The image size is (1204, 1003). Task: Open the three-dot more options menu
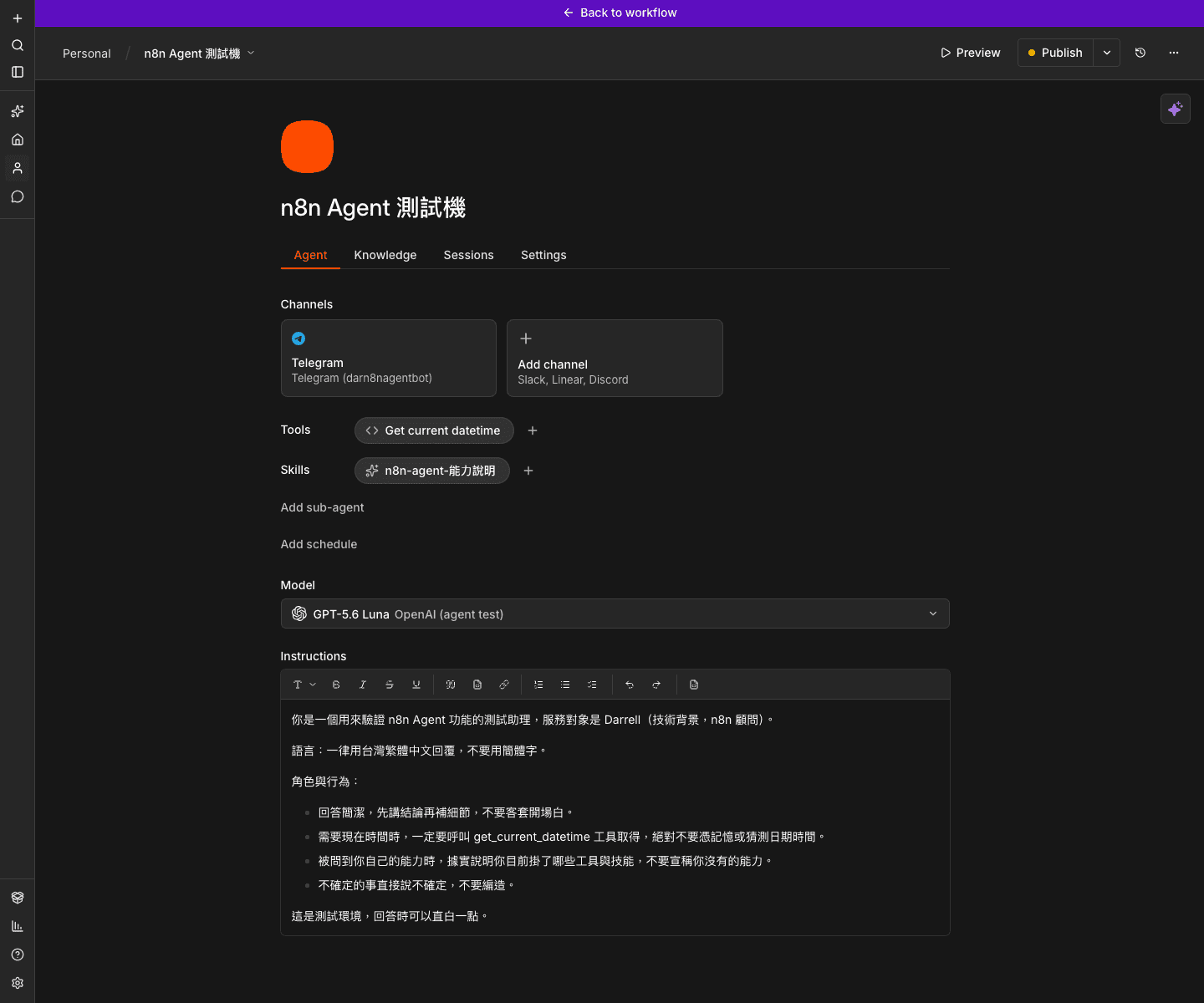coord(1174,53)
